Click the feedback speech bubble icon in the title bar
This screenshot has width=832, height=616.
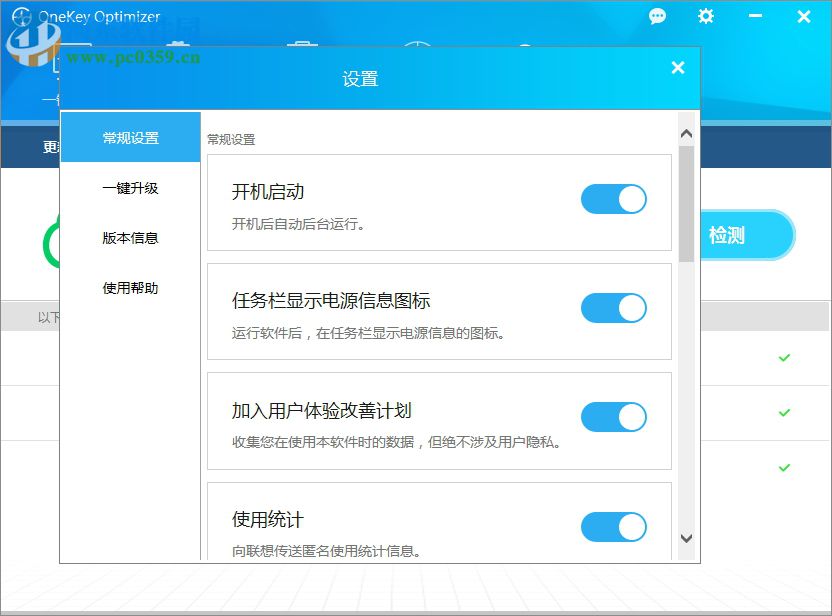coord(657,16)
